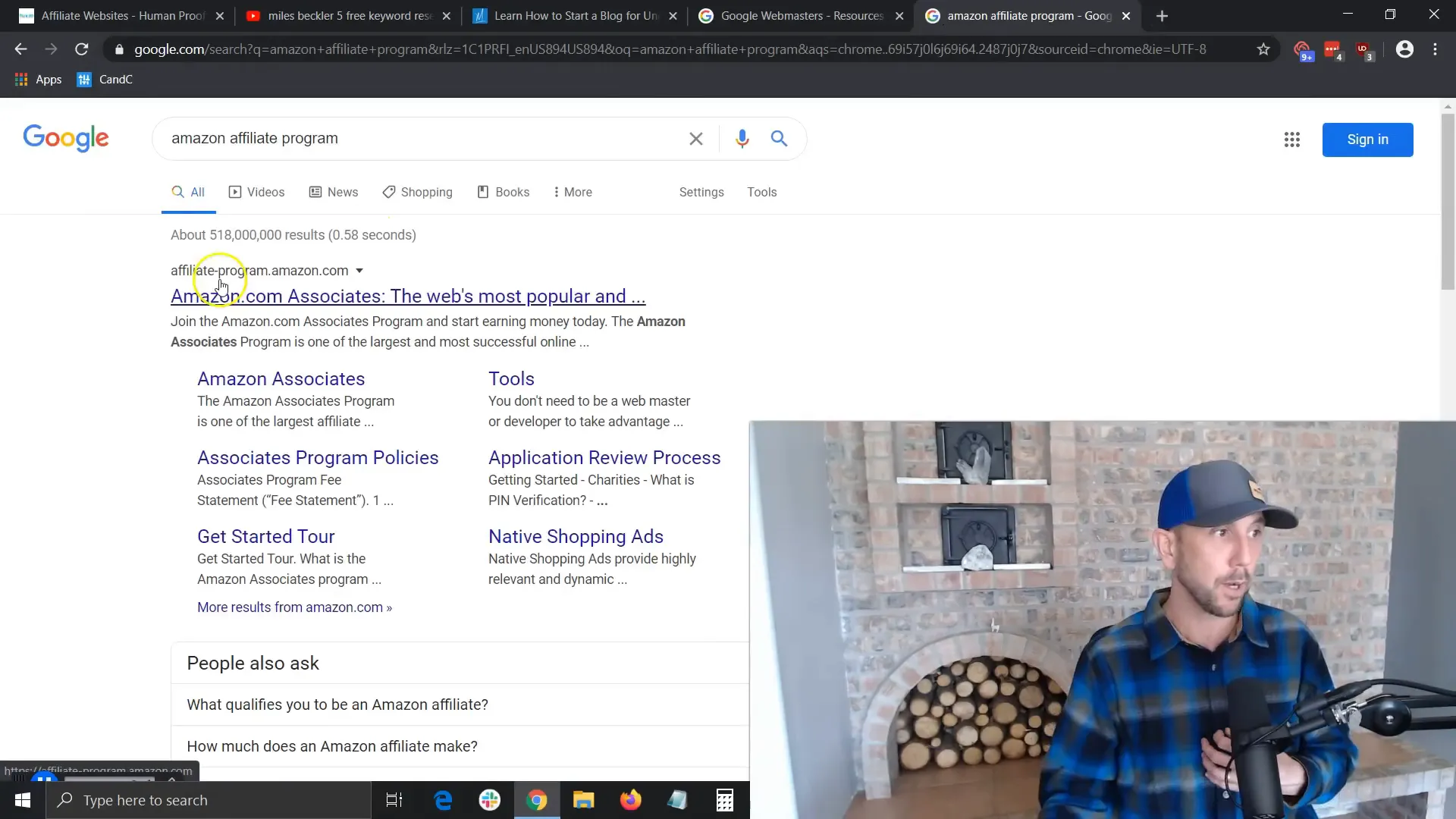Open the Chrome profile avatar icon
Screen dimensions: 1456x819
1404,49
